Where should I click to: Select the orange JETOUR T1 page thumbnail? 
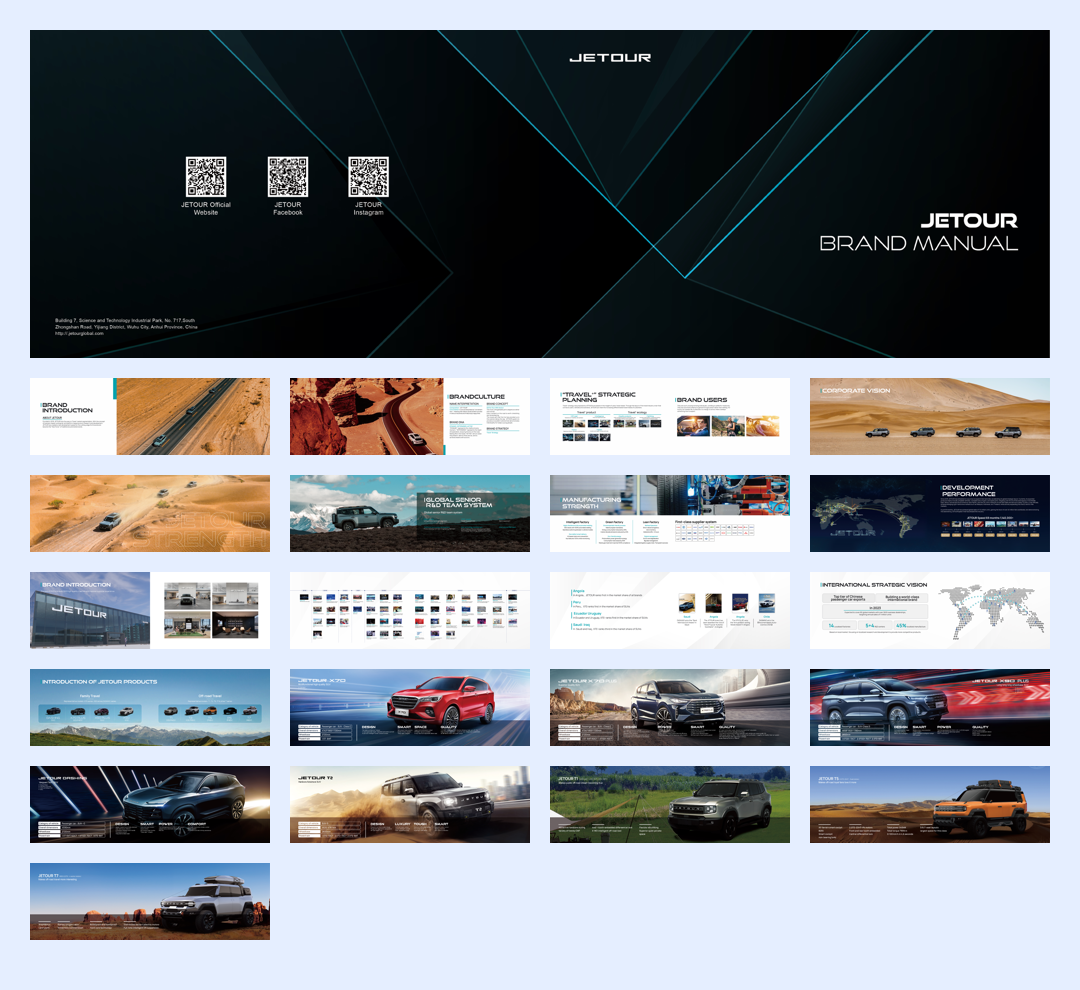click(x=930, y=804)
